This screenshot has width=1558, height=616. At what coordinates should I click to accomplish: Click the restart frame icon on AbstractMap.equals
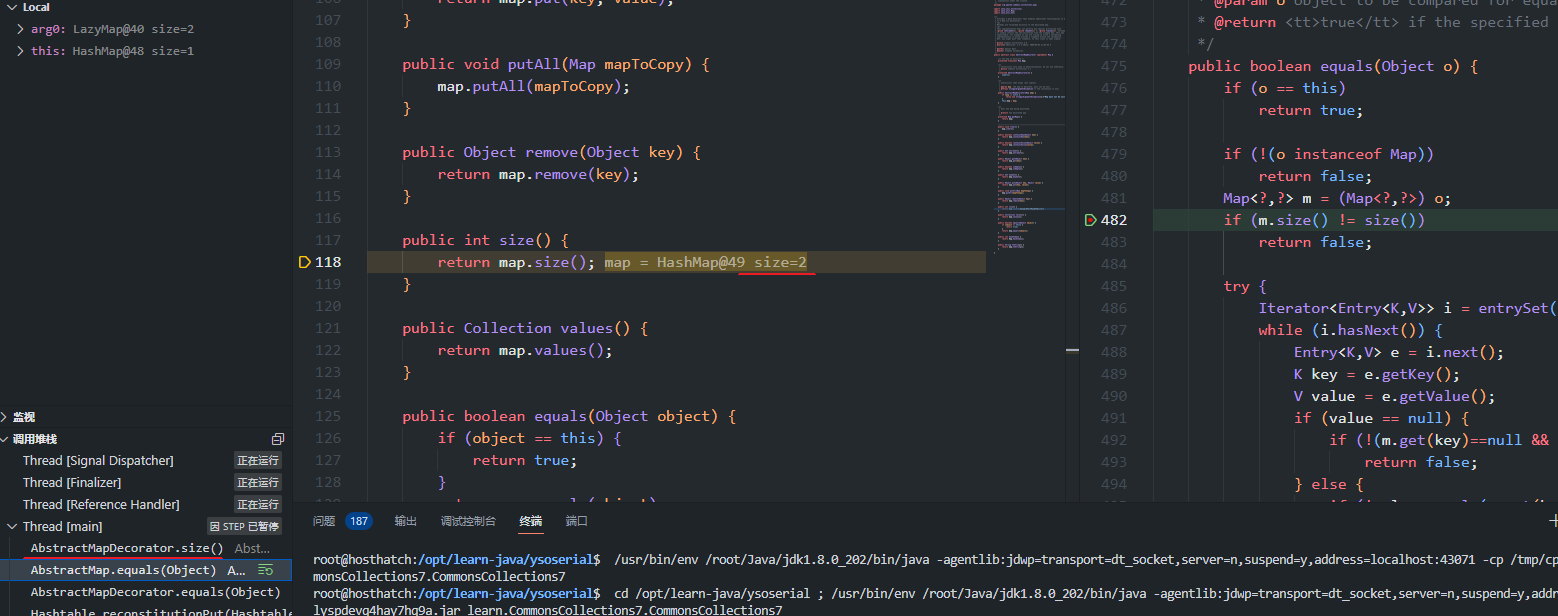click(x=265, y=570)
